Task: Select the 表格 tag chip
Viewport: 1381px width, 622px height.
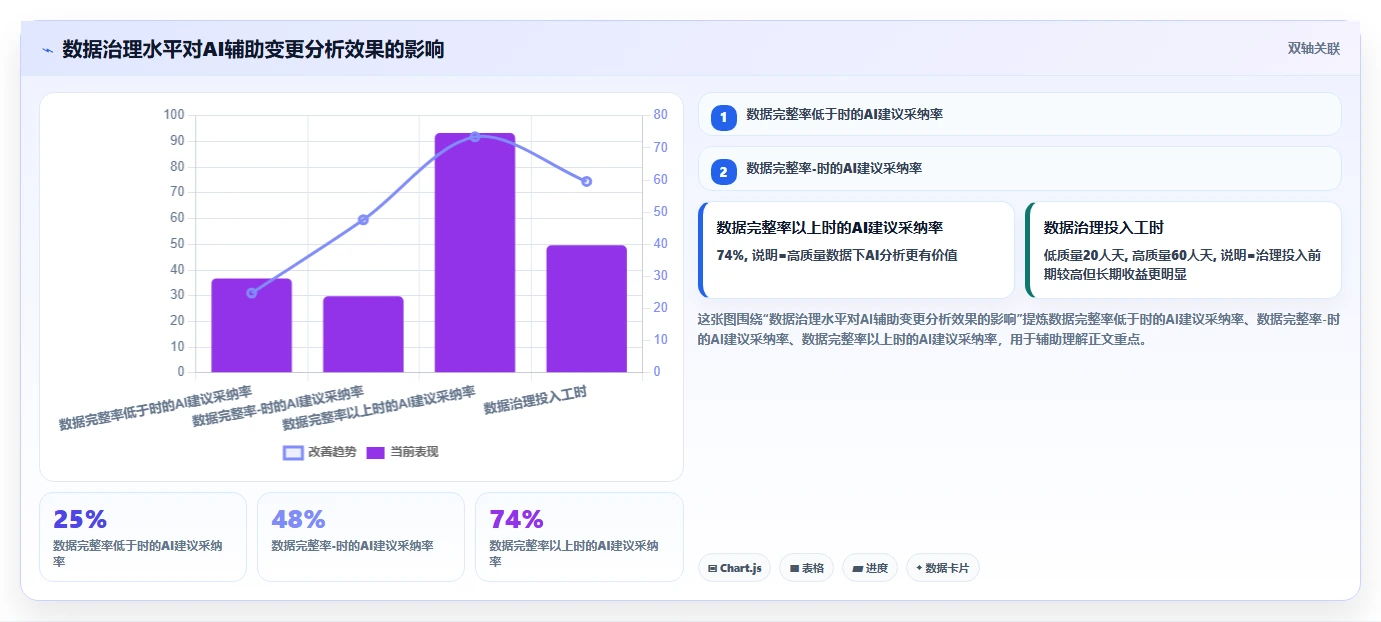Action: point(806,568)
